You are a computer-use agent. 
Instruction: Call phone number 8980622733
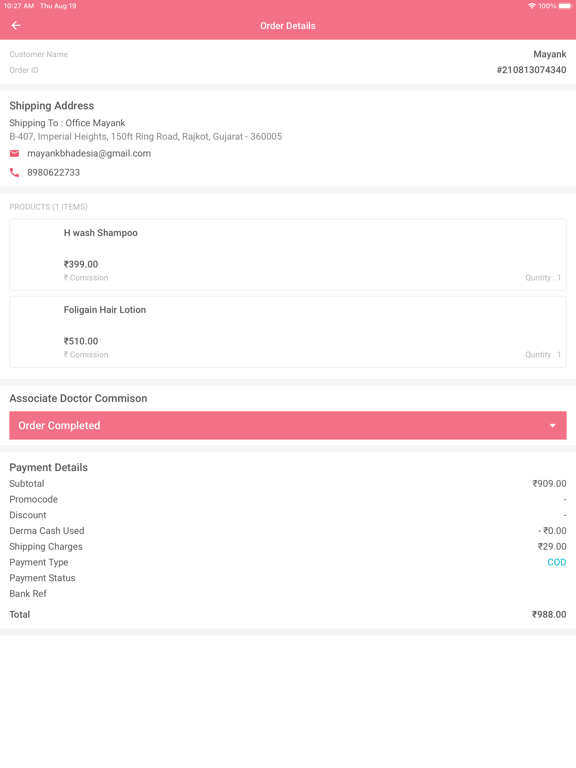[53, 172]
